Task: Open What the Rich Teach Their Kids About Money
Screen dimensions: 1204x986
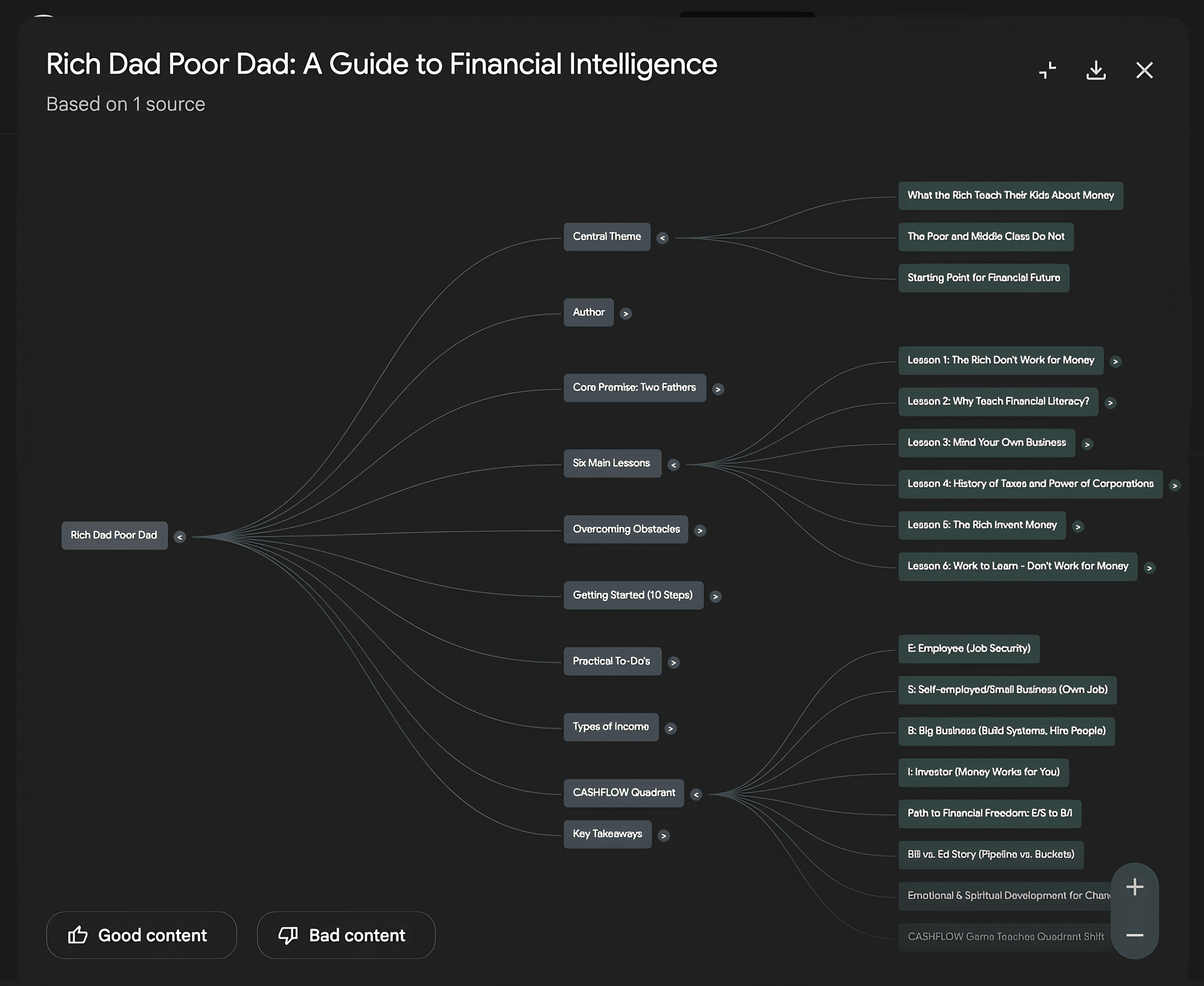Action: [1010, 195]
